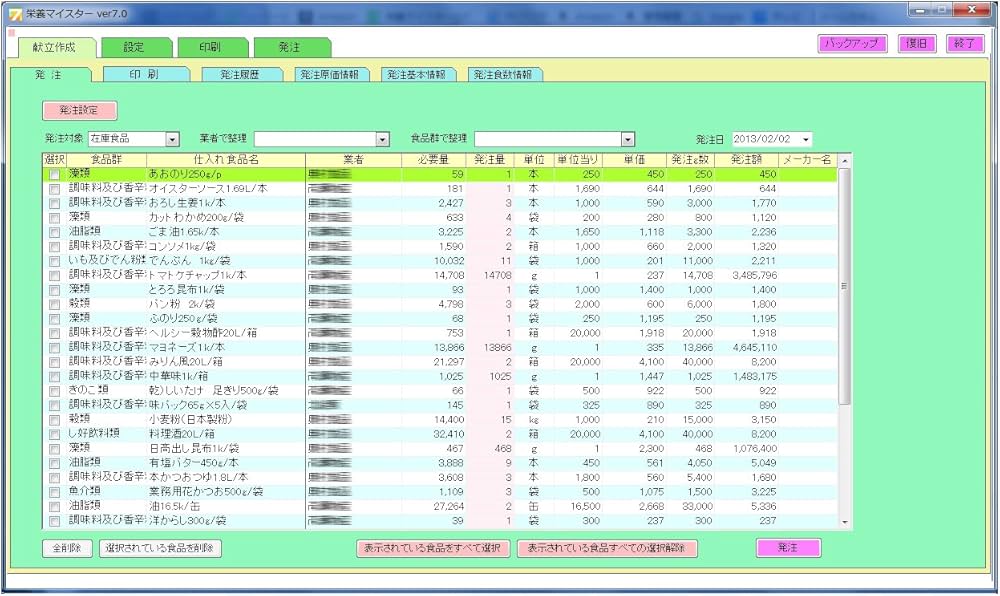
Task: Go to the 発注原価情報 tab
Action: (x=333, y=75)
